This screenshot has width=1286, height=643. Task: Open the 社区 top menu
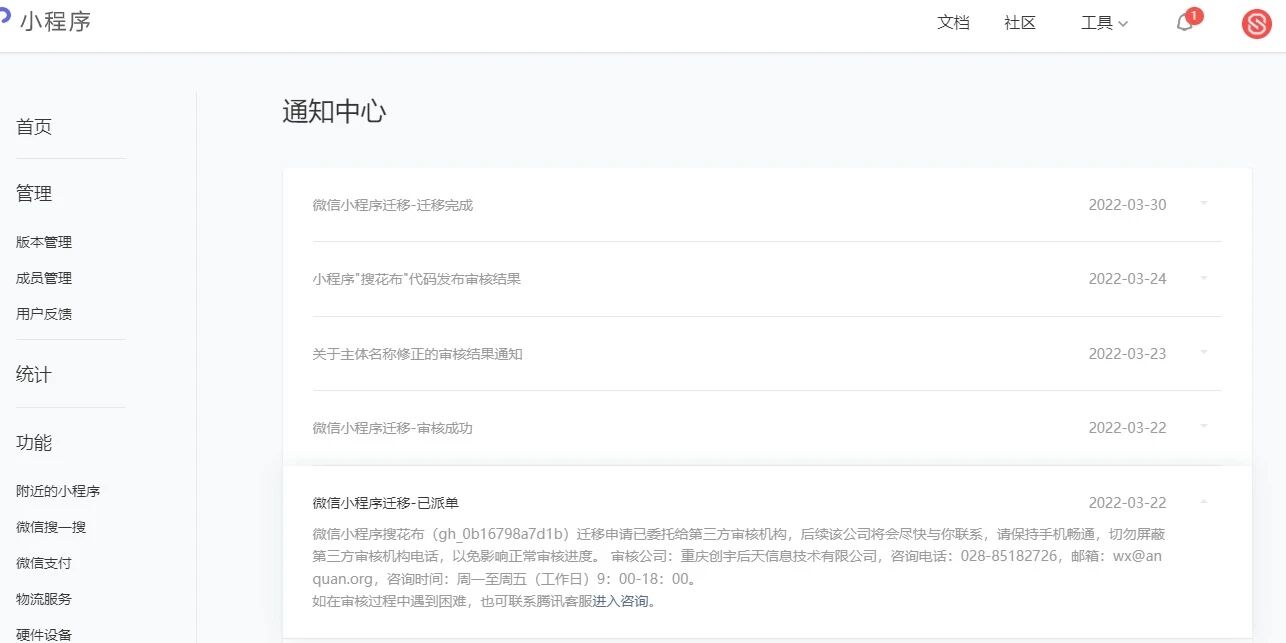(x=1020, y=23)
